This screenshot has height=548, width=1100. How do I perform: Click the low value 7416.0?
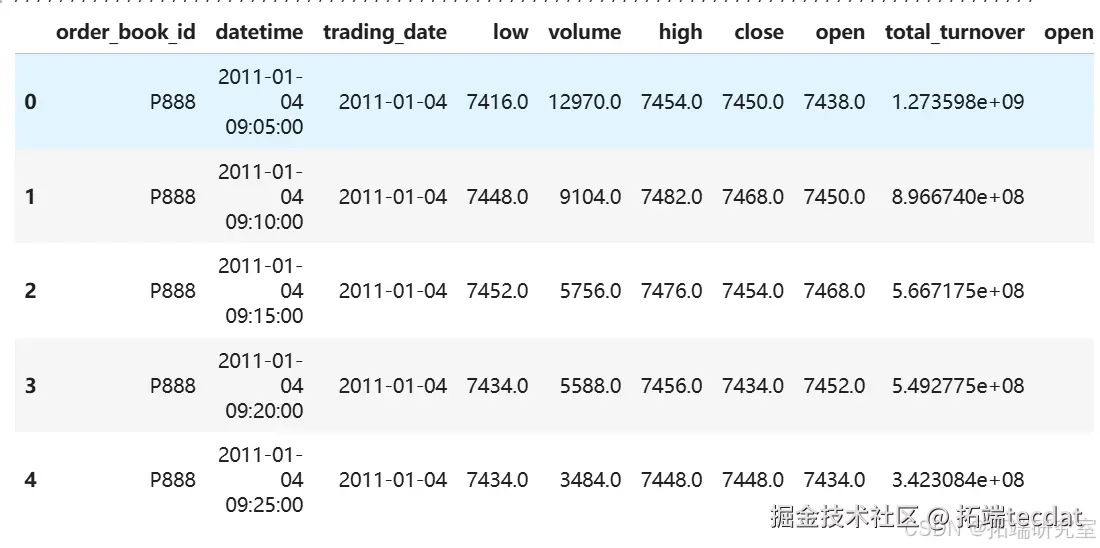[497, 102]
